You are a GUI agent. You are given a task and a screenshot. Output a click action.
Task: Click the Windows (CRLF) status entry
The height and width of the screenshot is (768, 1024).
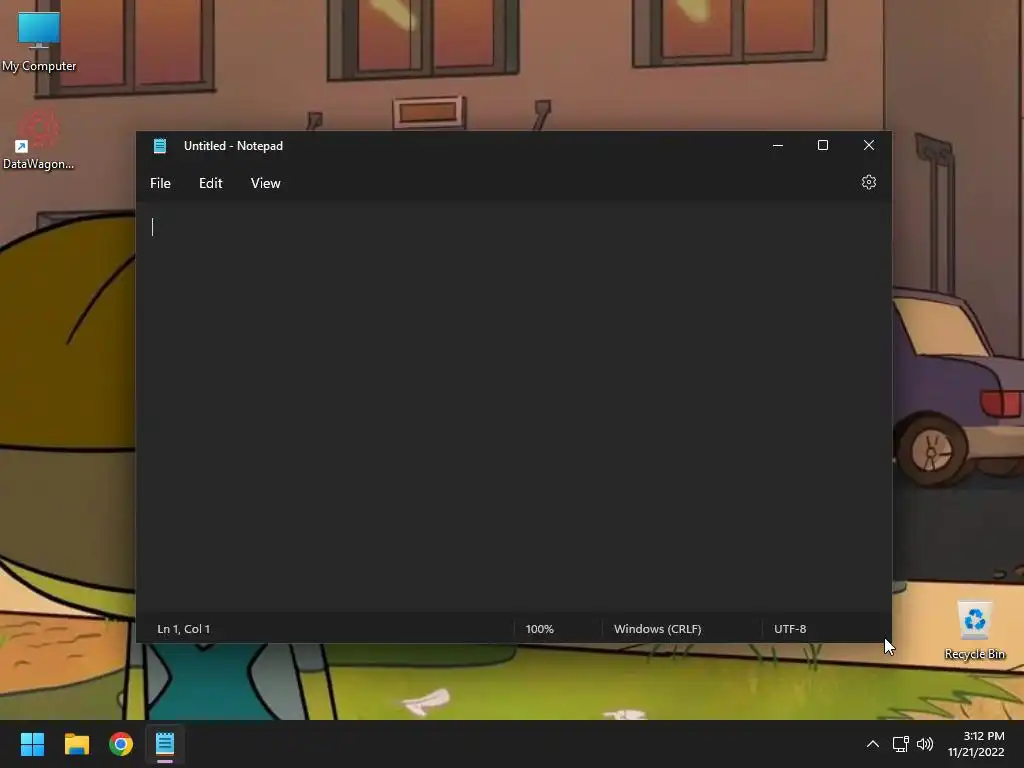(657, 629)
